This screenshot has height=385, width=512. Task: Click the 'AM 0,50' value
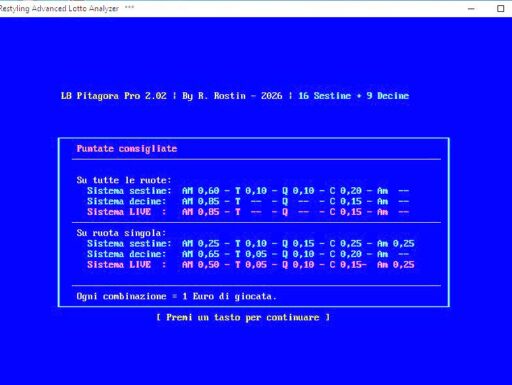pos(201,265)
